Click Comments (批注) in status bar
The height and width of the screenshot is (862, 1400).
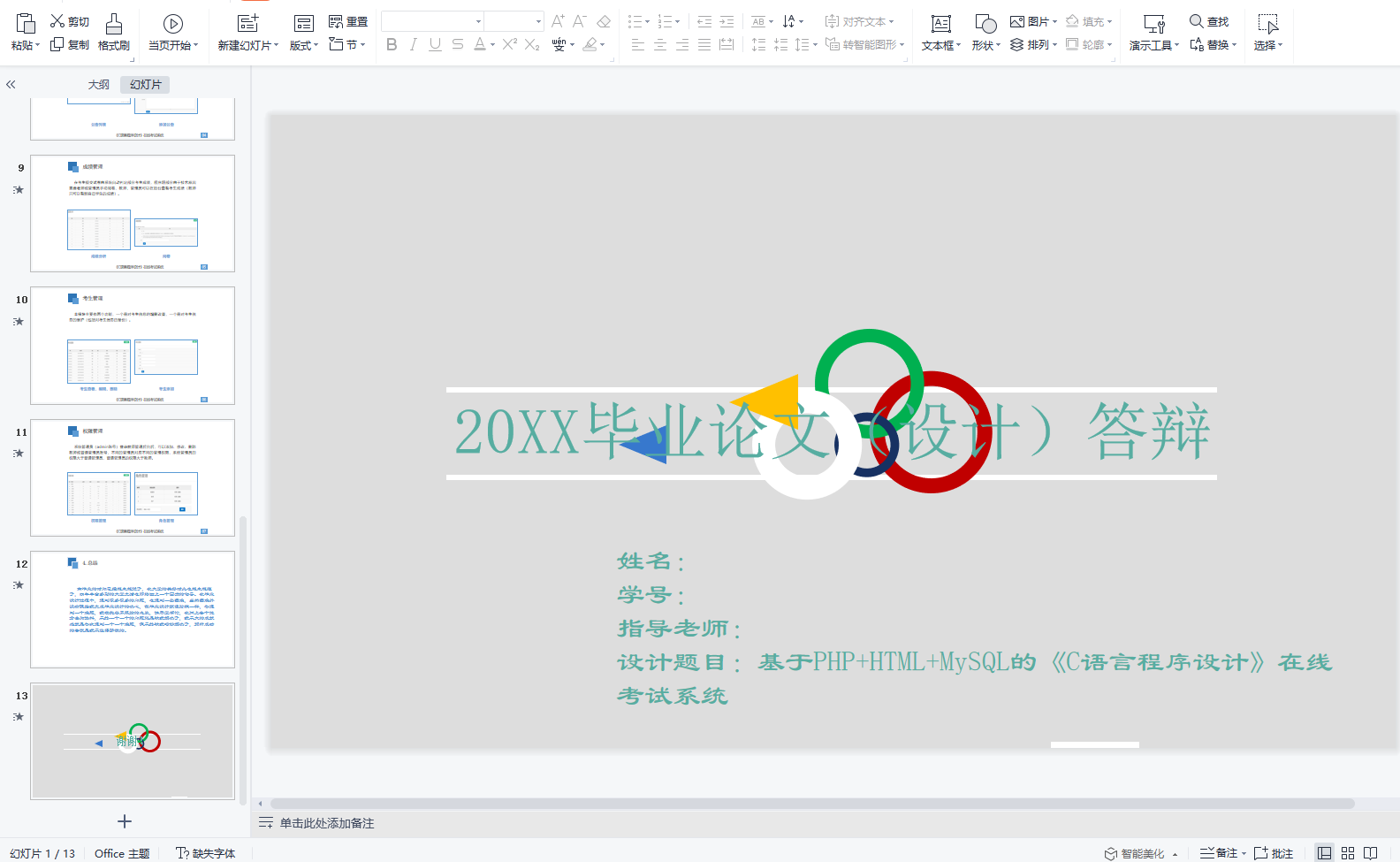[x=1273, y=853]
